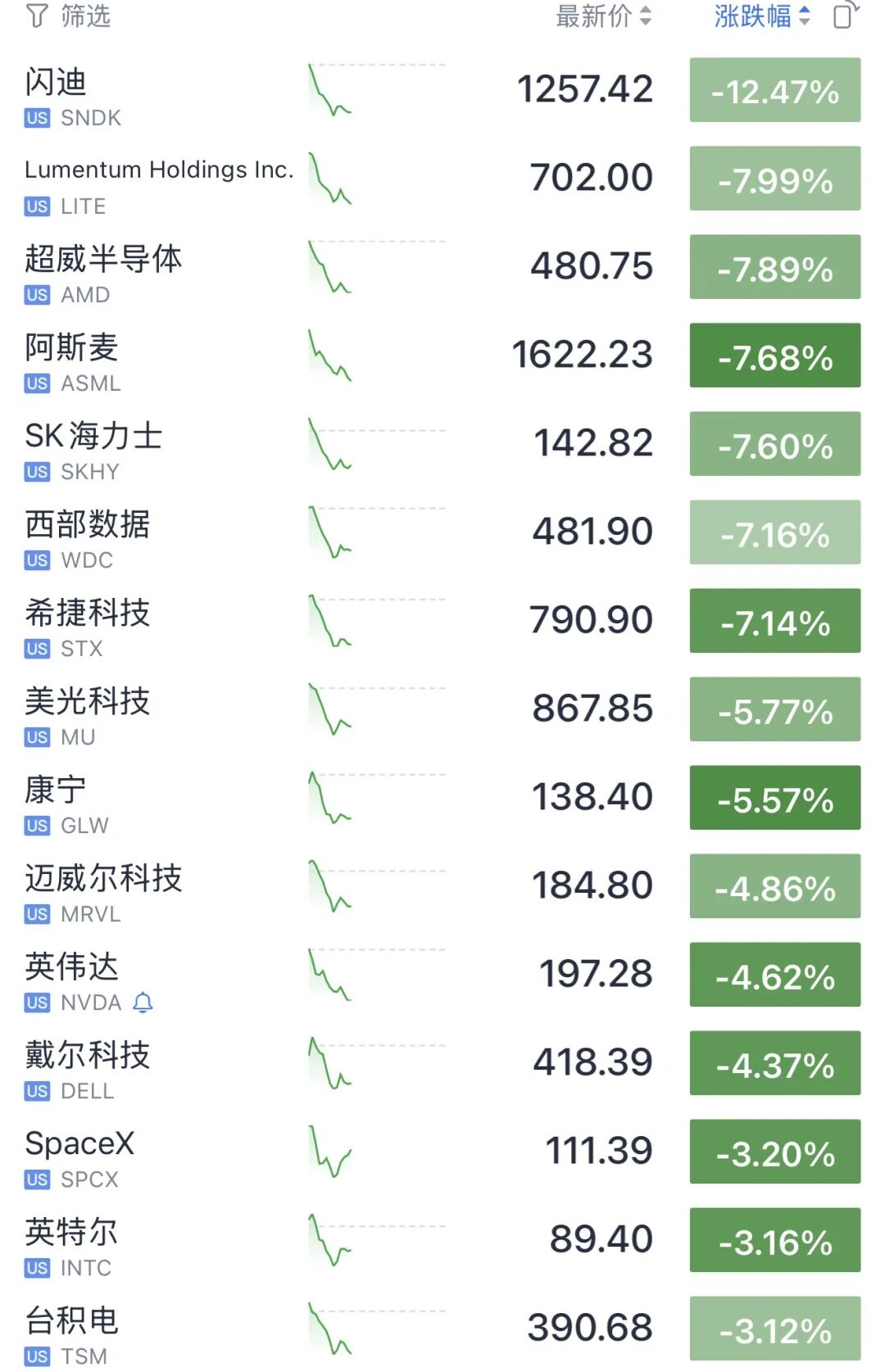Sort by change percentage (涨跌幅)
Viewport: 885px width, 1372px height.
point(762,16)
